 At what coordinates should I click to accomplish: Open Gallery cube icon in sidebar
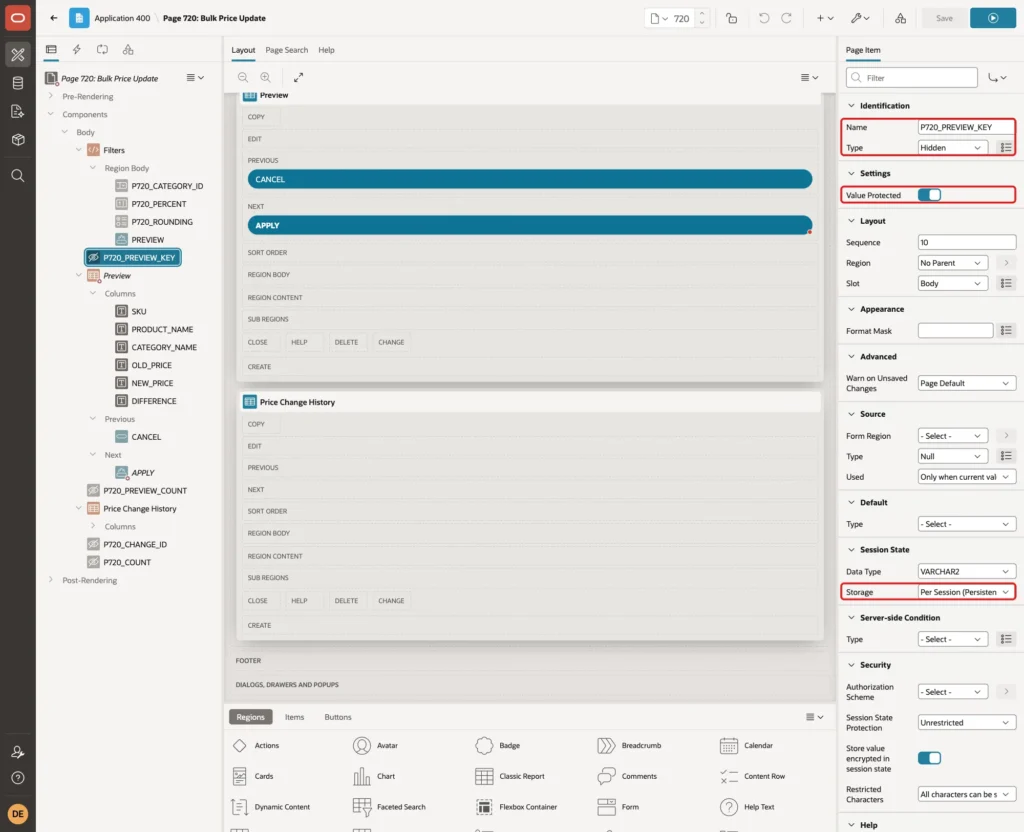[x=18, y=139]
